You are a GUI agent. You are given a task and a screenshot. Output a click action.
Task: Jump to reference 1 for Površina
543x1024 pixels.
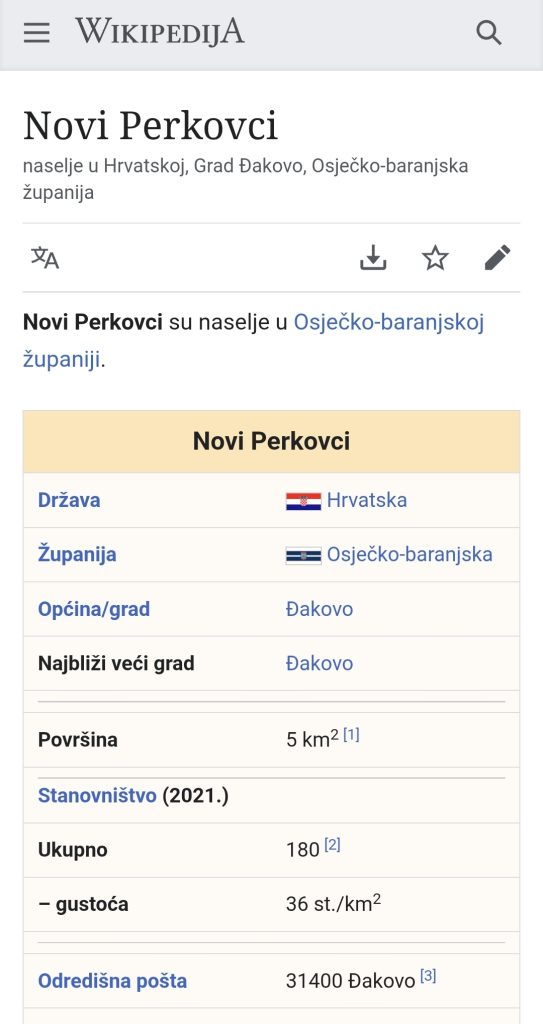click(x=352, y=735)
